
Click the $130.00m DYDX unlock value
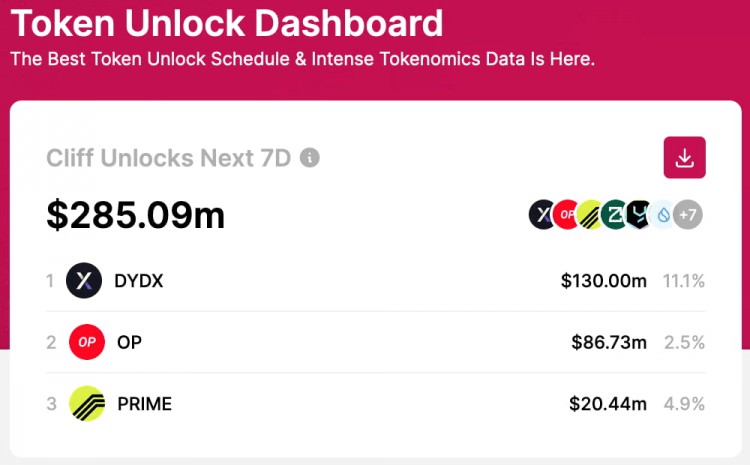tap(604, 281)
